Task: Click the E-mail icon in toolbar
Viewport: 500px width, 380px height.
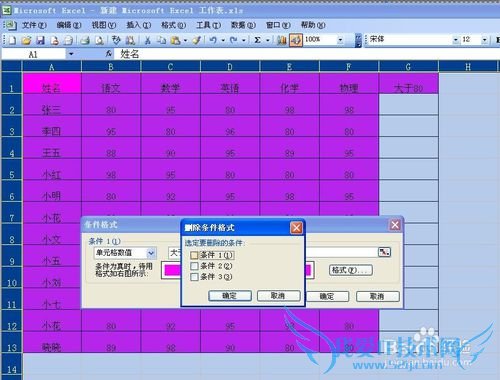Action: click(68, 40)
